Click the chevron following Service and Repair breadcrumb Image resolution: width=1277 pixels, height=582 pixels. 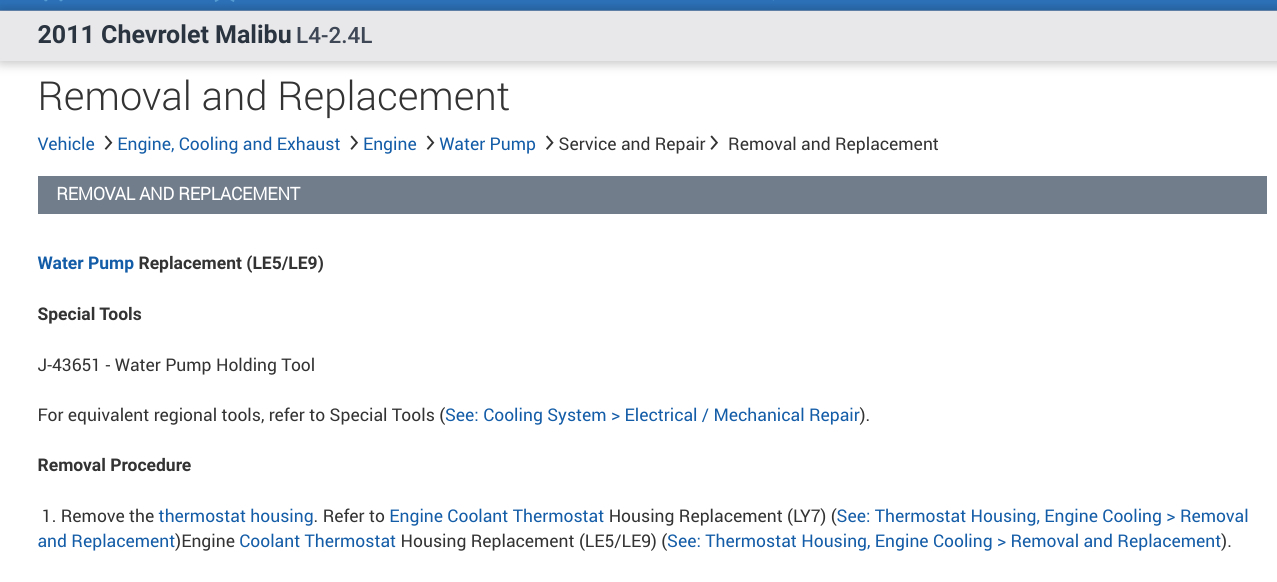pyautogui.click(x=714, y=144)
